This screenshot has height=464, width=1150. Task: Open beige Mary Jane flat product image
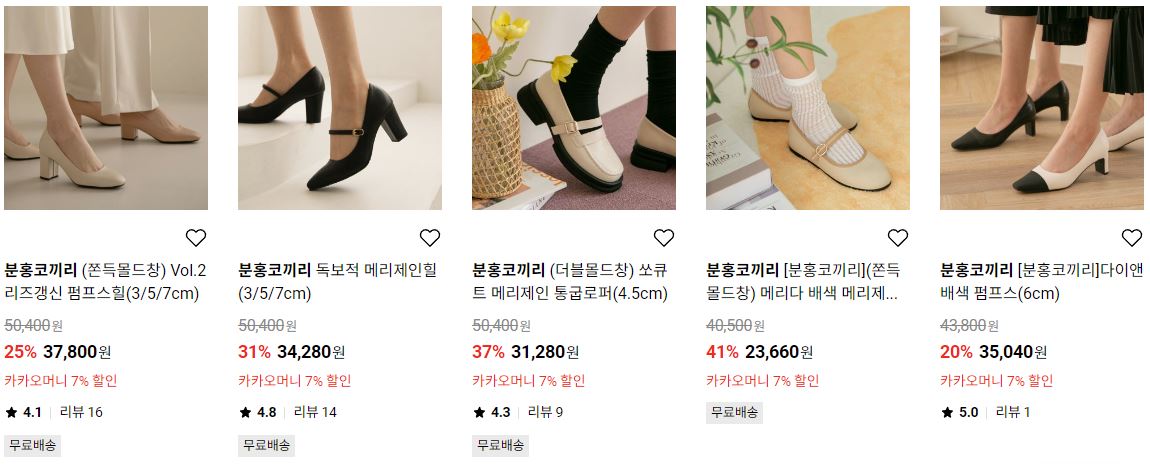point(807,108)
